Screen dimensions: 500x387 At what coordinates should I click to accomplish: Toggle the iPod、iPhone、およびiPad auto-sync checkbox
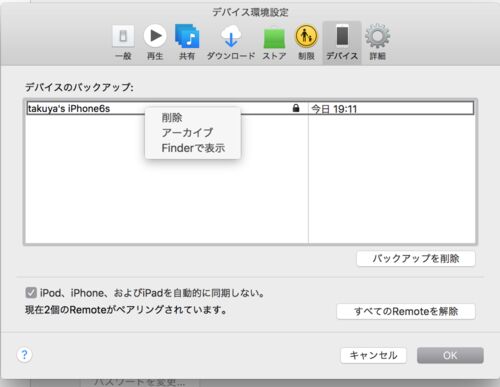point(31,293)
